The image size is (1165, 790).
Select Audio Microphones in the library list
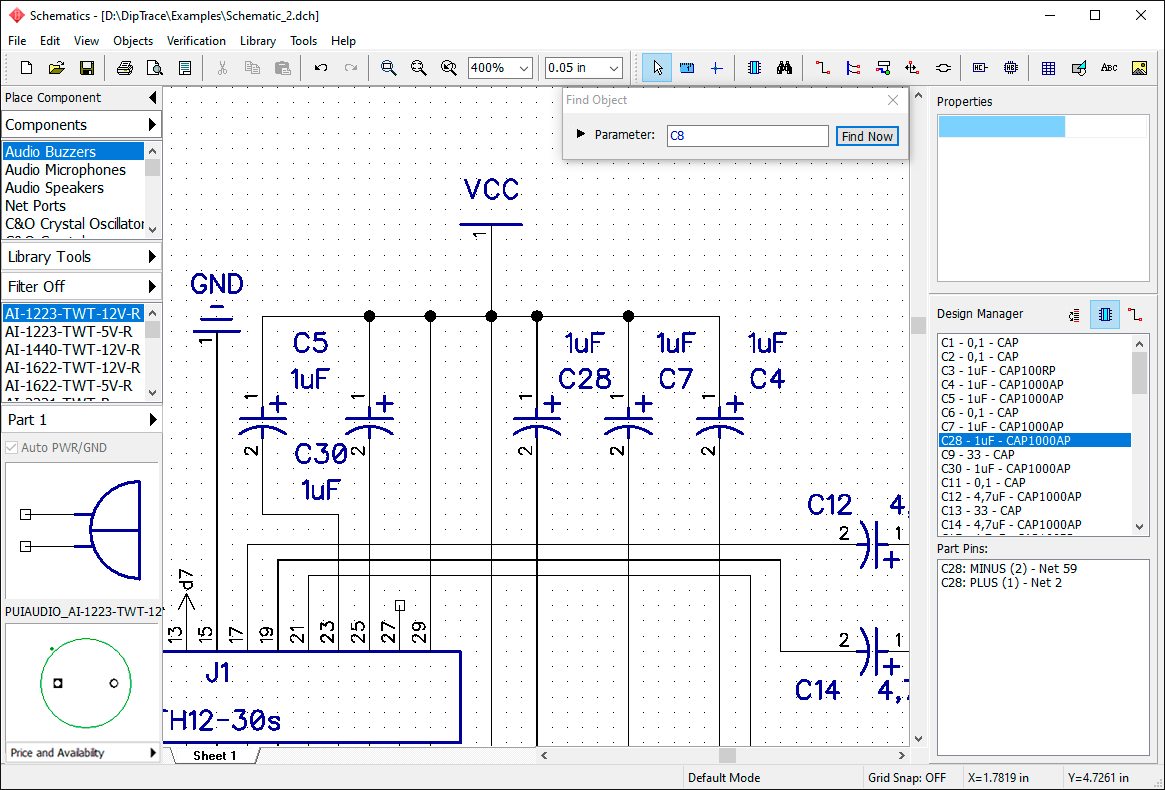click(73, 170)
